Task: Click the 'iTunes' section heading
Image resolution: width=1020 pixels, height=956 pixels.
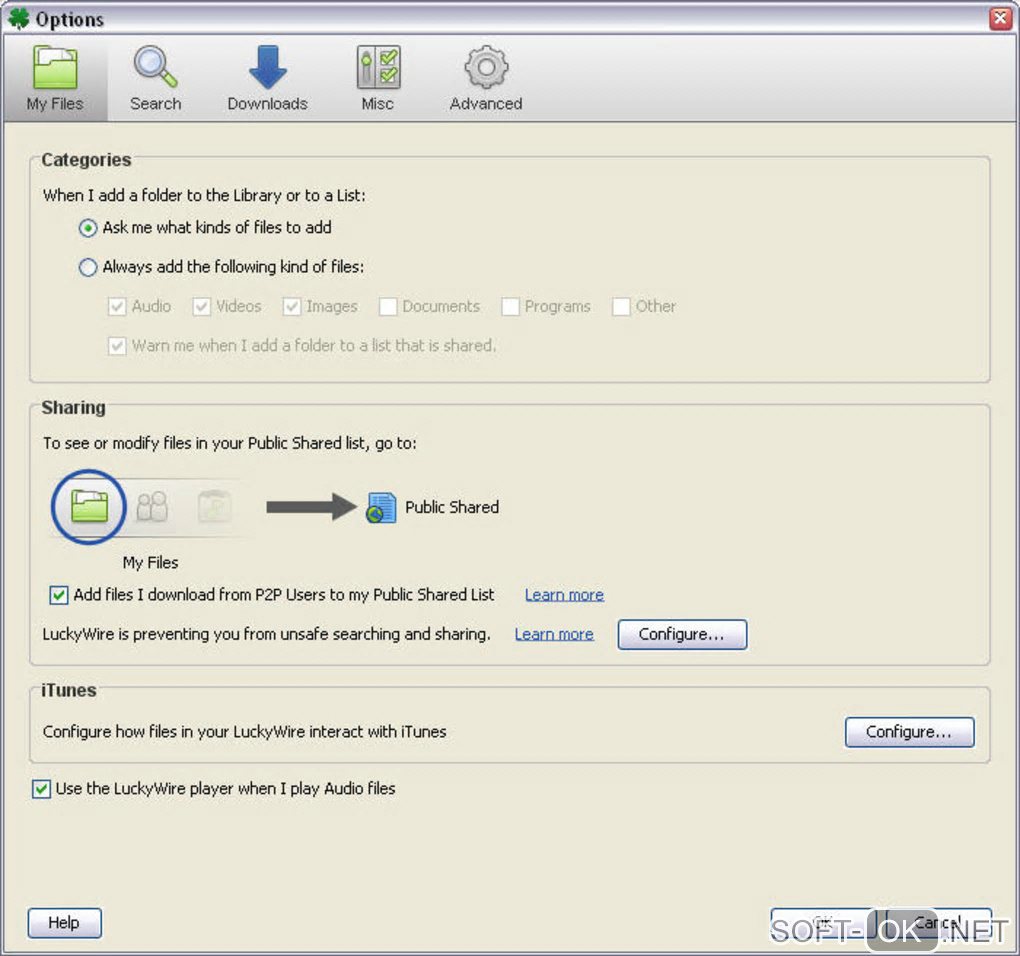Action: point(68,691)
